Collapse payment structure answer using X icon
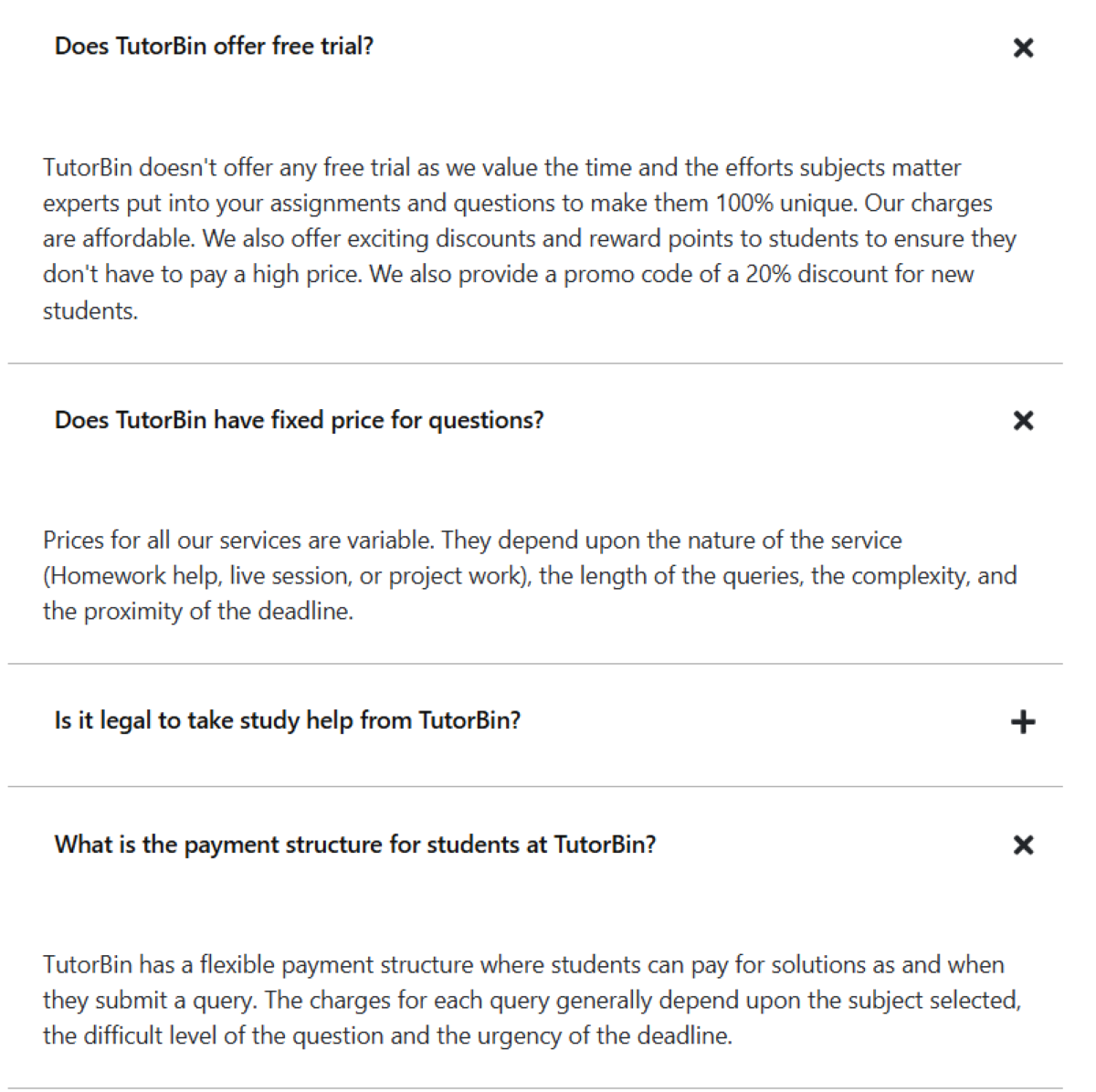The image size is (1096, 1092). [1023, 845]
